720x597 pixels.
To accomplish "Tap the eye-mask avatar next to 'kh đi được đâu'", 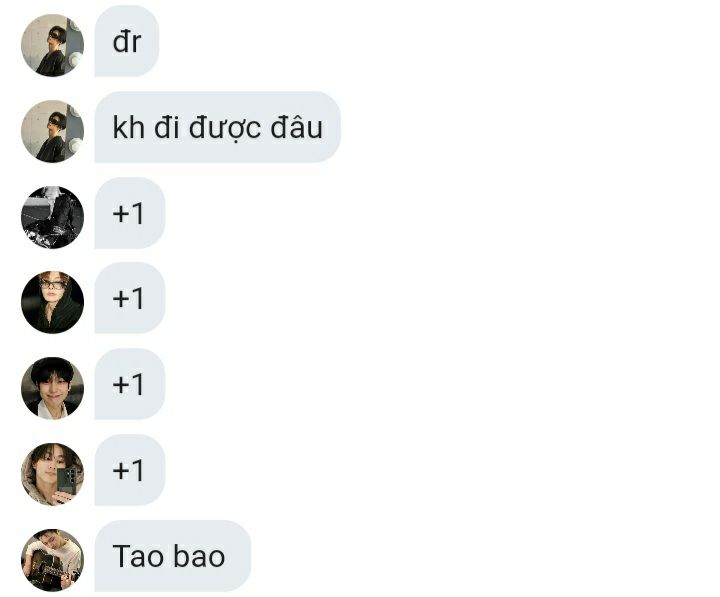I will 52,131.
